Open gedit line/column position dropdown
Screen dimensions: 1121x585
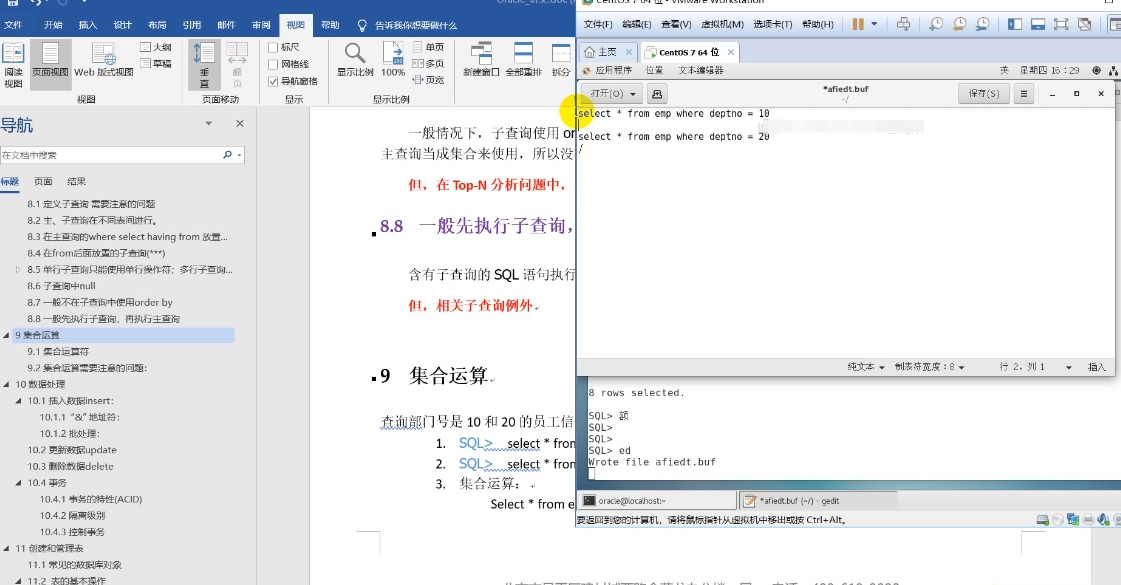[1035, 367]
